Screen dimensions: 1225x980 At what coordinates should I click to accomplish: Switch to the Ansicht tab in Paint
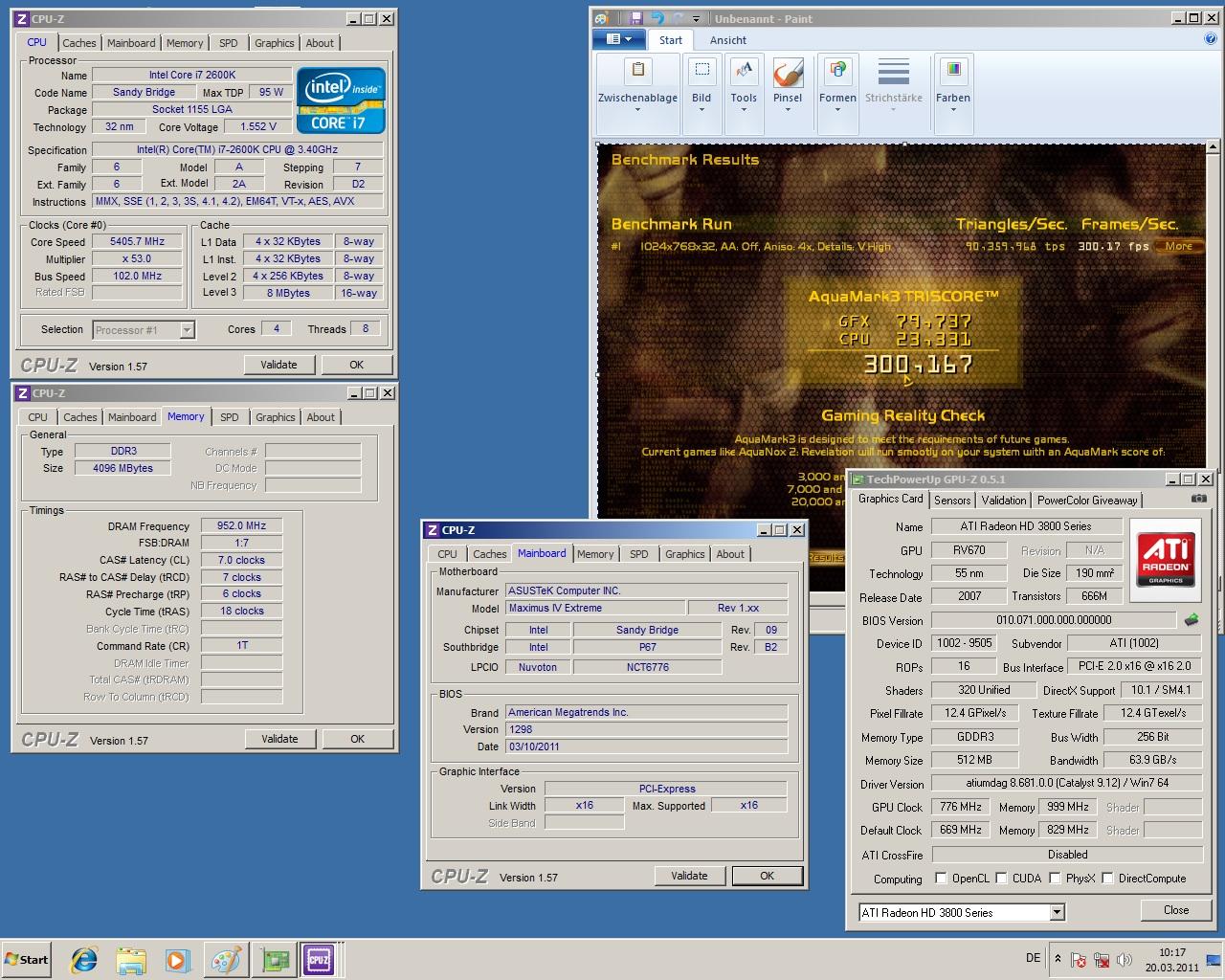728,40
